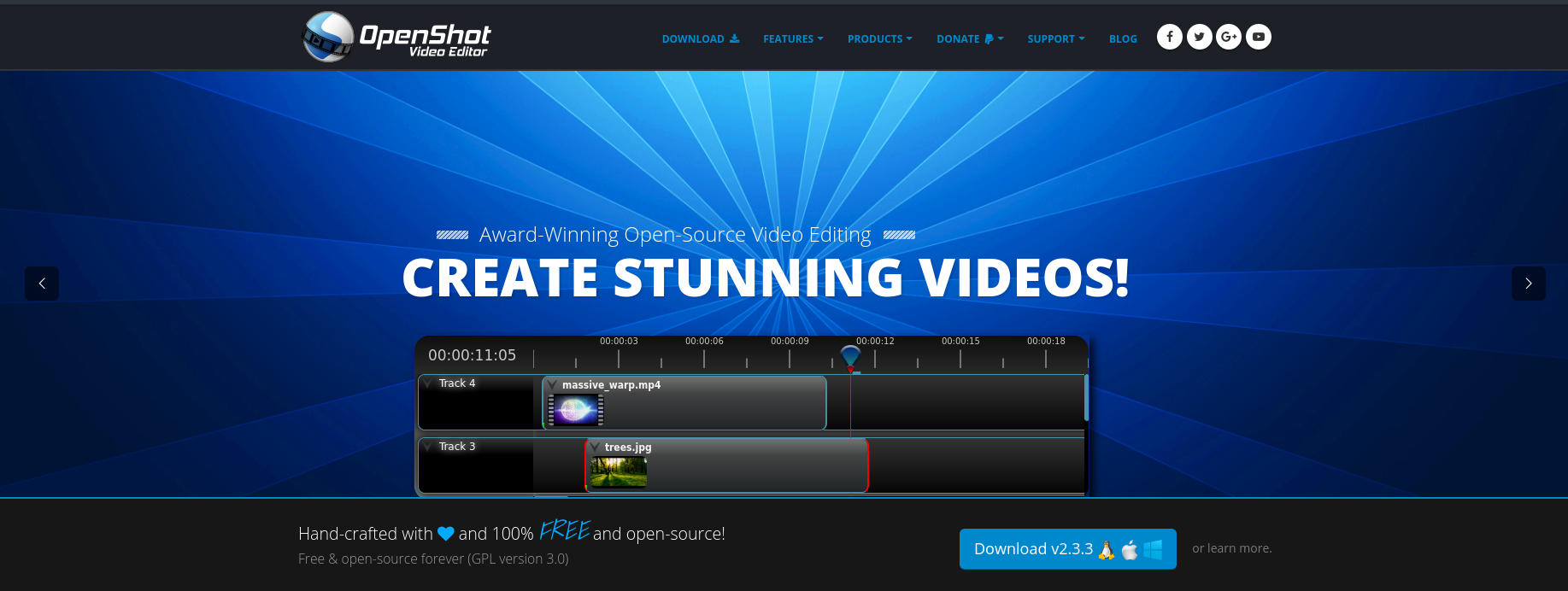Expand the Features dropdown menu
The width and height of the screenshot is (1568, 591).
[x=793, y=39]
